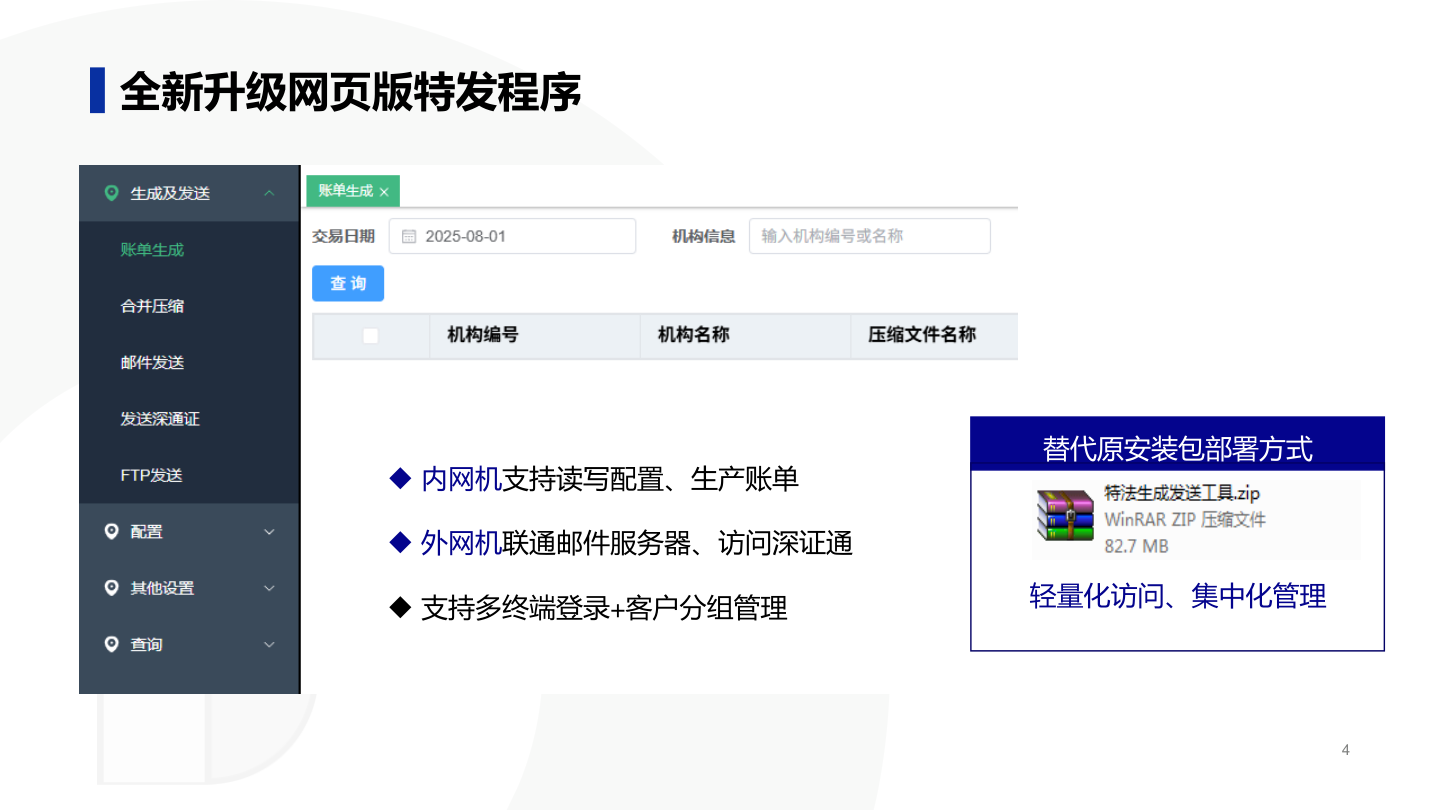Viewport: 1440px width, 810px height.
Task: Focus the 机构信息 search input
Action: click(870, 236)
